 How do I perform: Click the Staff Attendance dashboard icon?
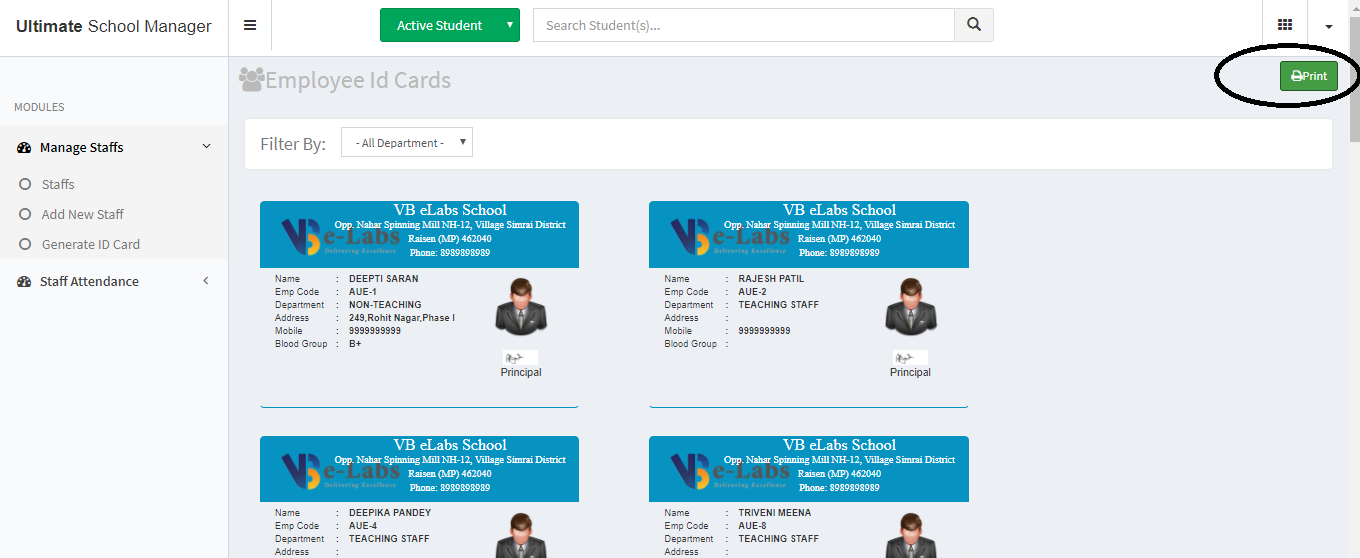[x=25, y=281]
